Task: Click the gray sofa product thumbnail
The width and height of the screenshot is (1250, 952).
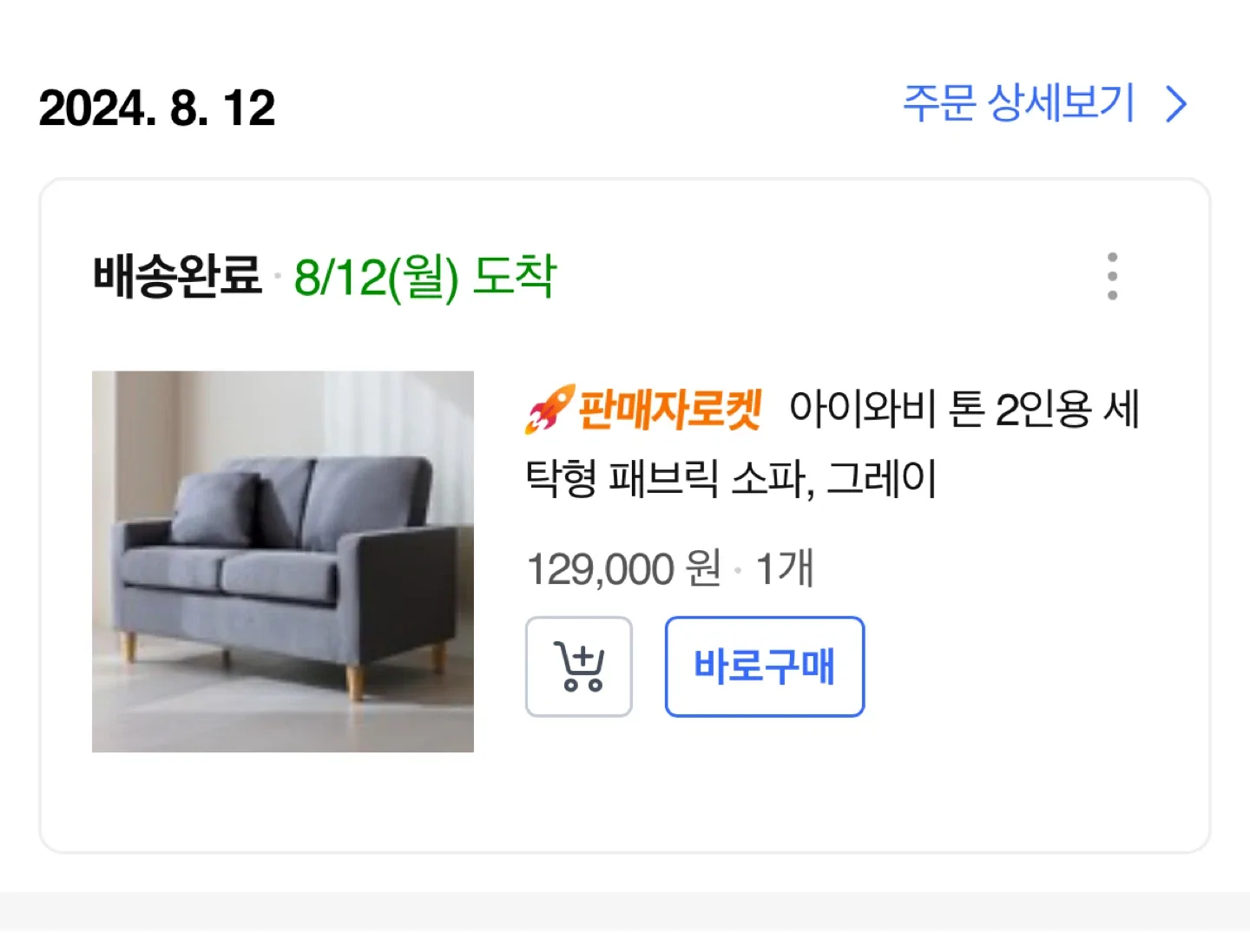Action: point(283,561)
